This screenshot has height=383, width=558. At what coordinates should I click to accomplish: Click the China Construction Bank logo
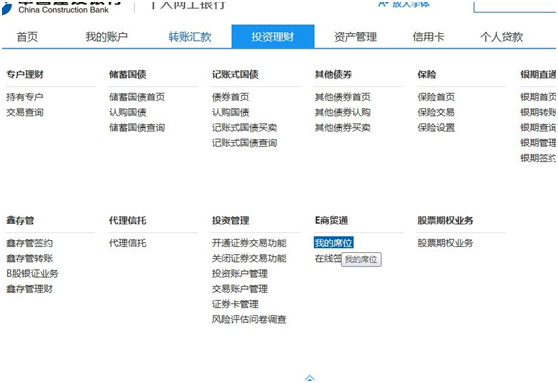[60, 7]
